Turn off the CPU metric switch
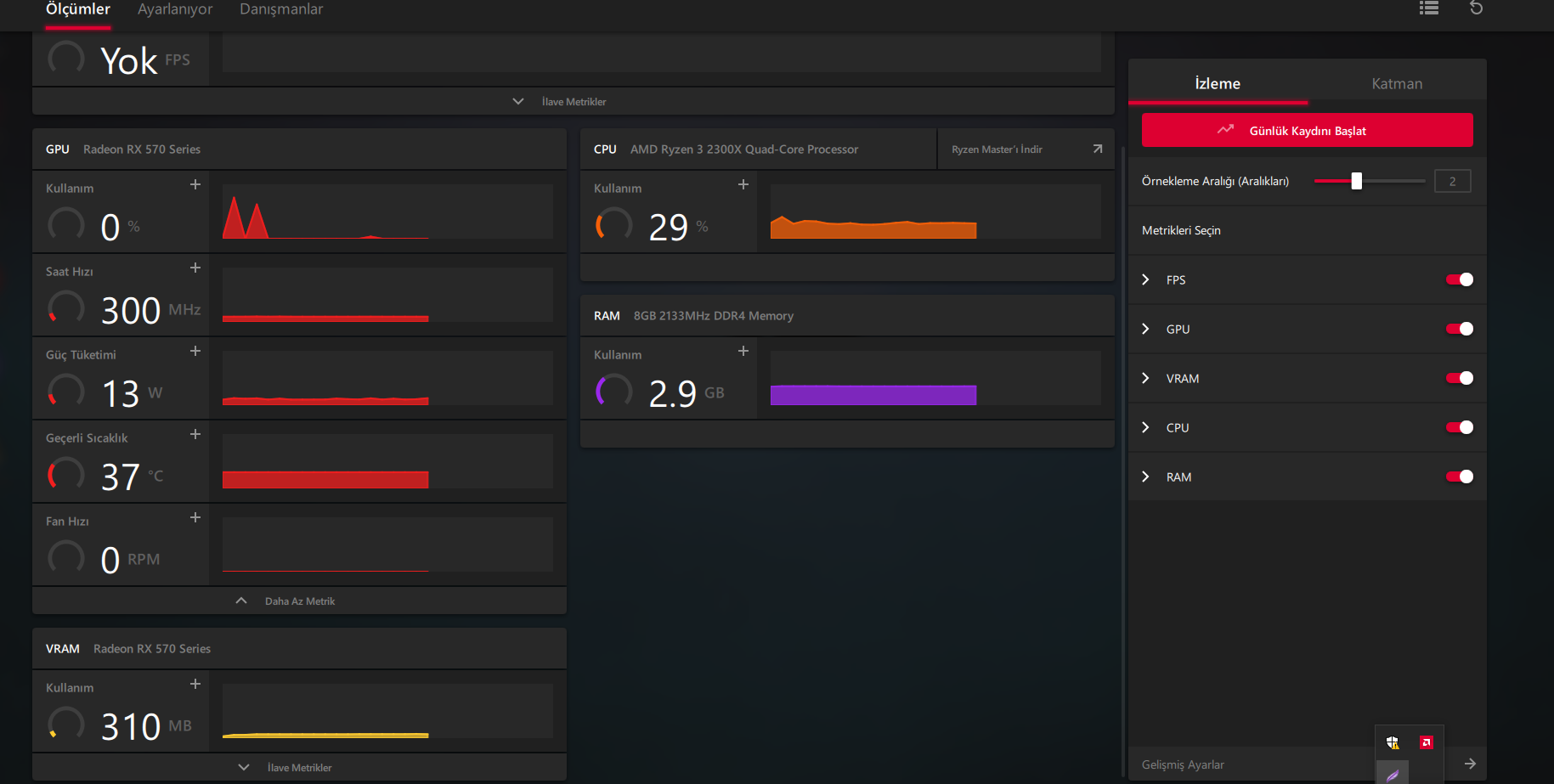Image resolution: width=1554 pixels, height=784 pixels. coord(1460,427)
